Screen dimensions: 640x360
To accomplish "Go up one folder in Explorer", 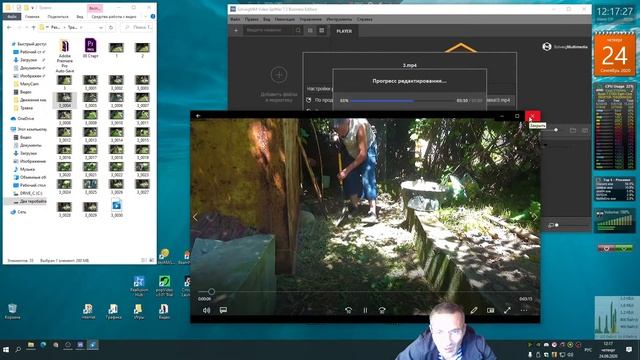I will (34, 27).
